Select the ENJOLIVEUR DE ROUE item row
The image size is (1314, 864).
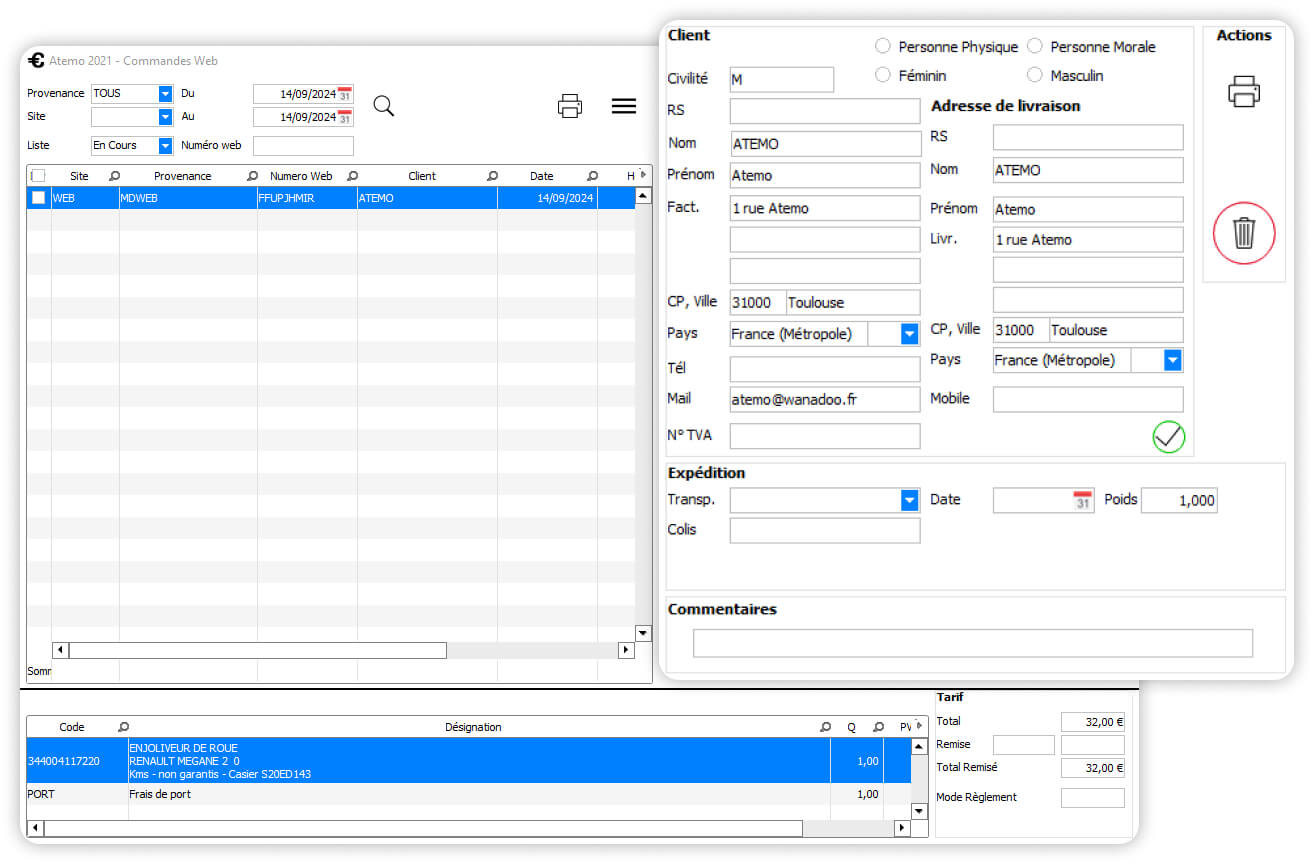pyautogui.click(x=469, y=761)
